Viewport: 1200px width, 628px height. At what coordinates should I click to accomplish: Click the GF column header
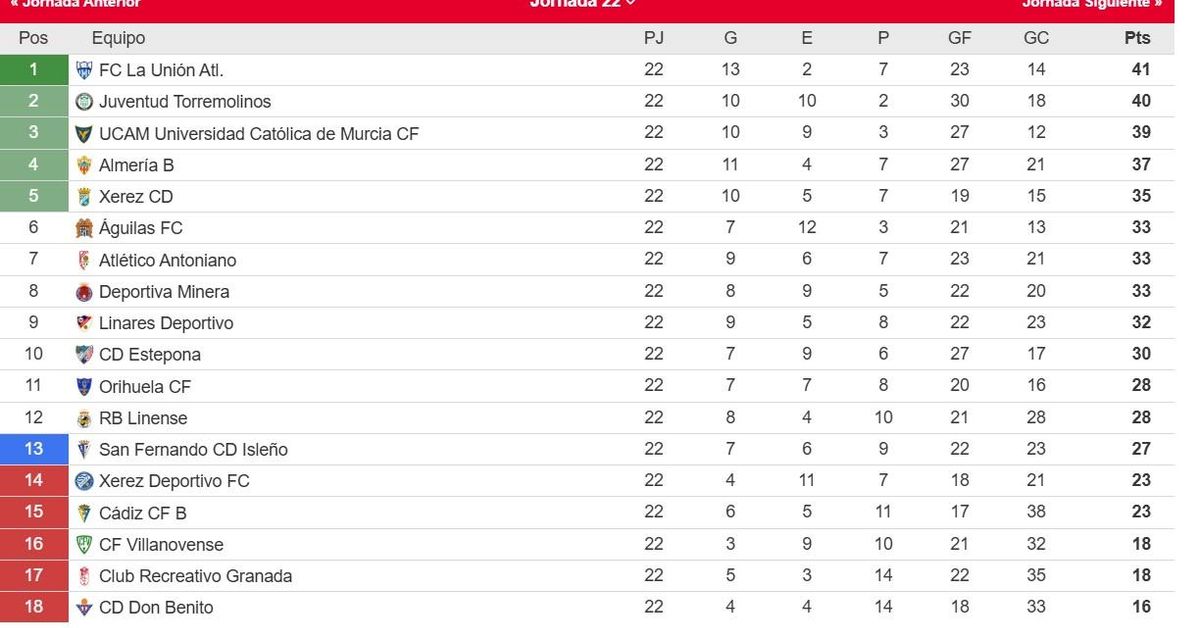click(959, 38)
